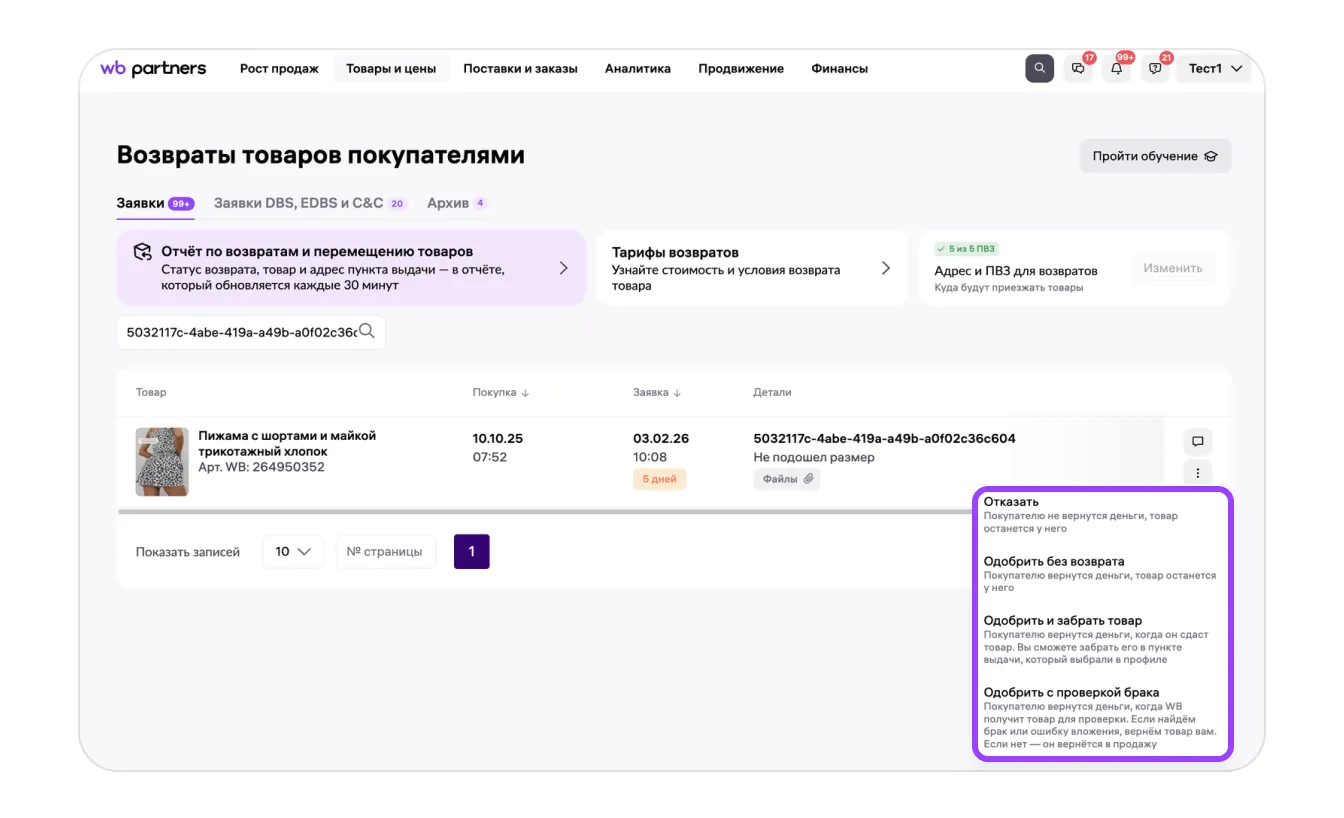Switch to Заявки DBS, EDBS и C&C tab
The height and width of the screenshot is (818, 1344).
click(299, 203)
